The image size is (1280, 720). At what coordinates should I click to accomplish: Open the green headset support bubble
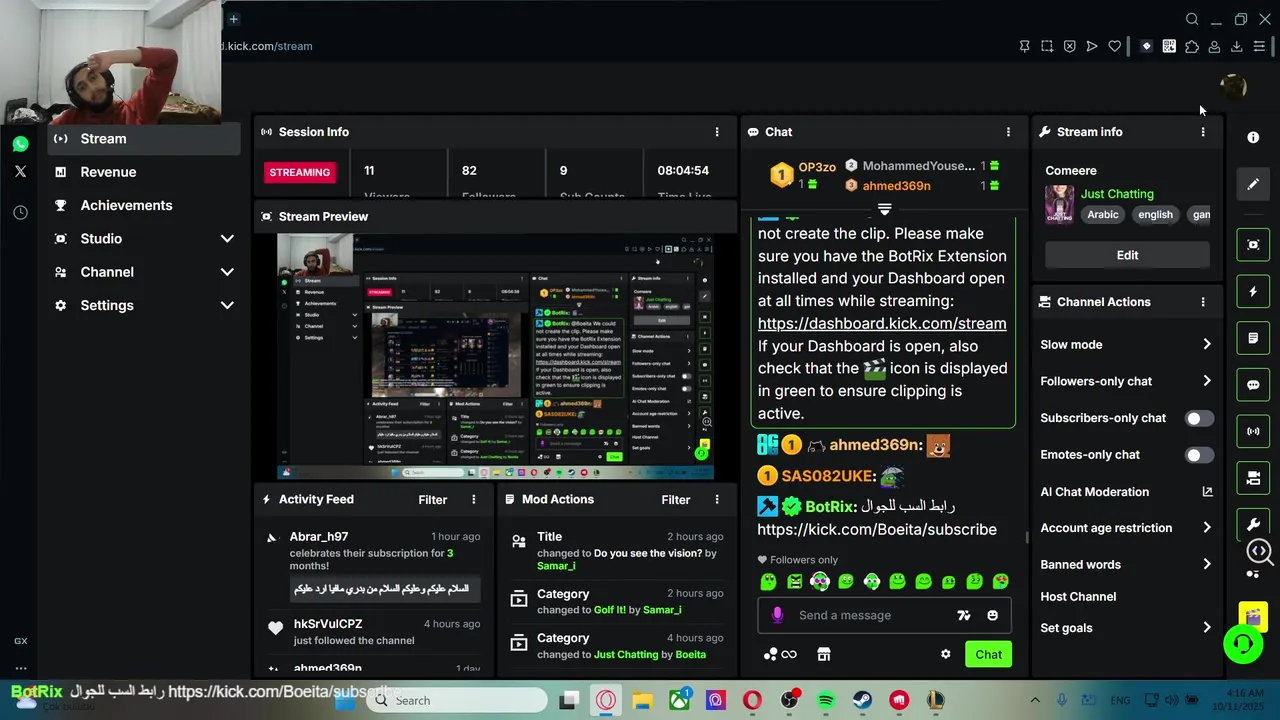click(x=1243, y=644)
